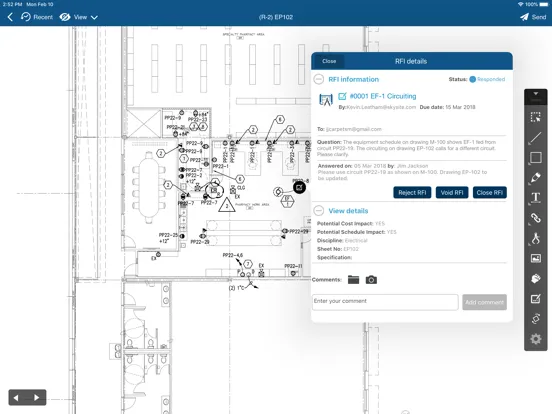Screen dimensions: 552x414
Task: Select the RFI note tool in toolbar
Action: pos(535,299)
